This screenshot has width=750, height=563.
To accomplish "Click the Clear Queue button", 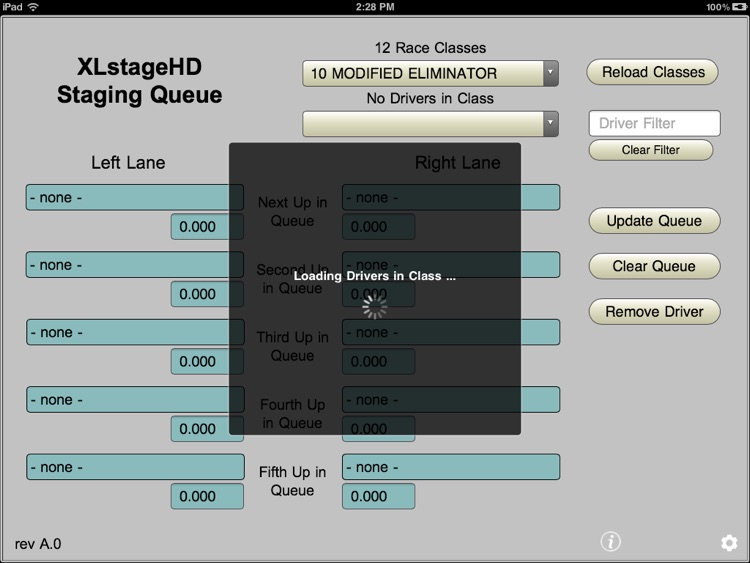I will [x=654, y=266].
